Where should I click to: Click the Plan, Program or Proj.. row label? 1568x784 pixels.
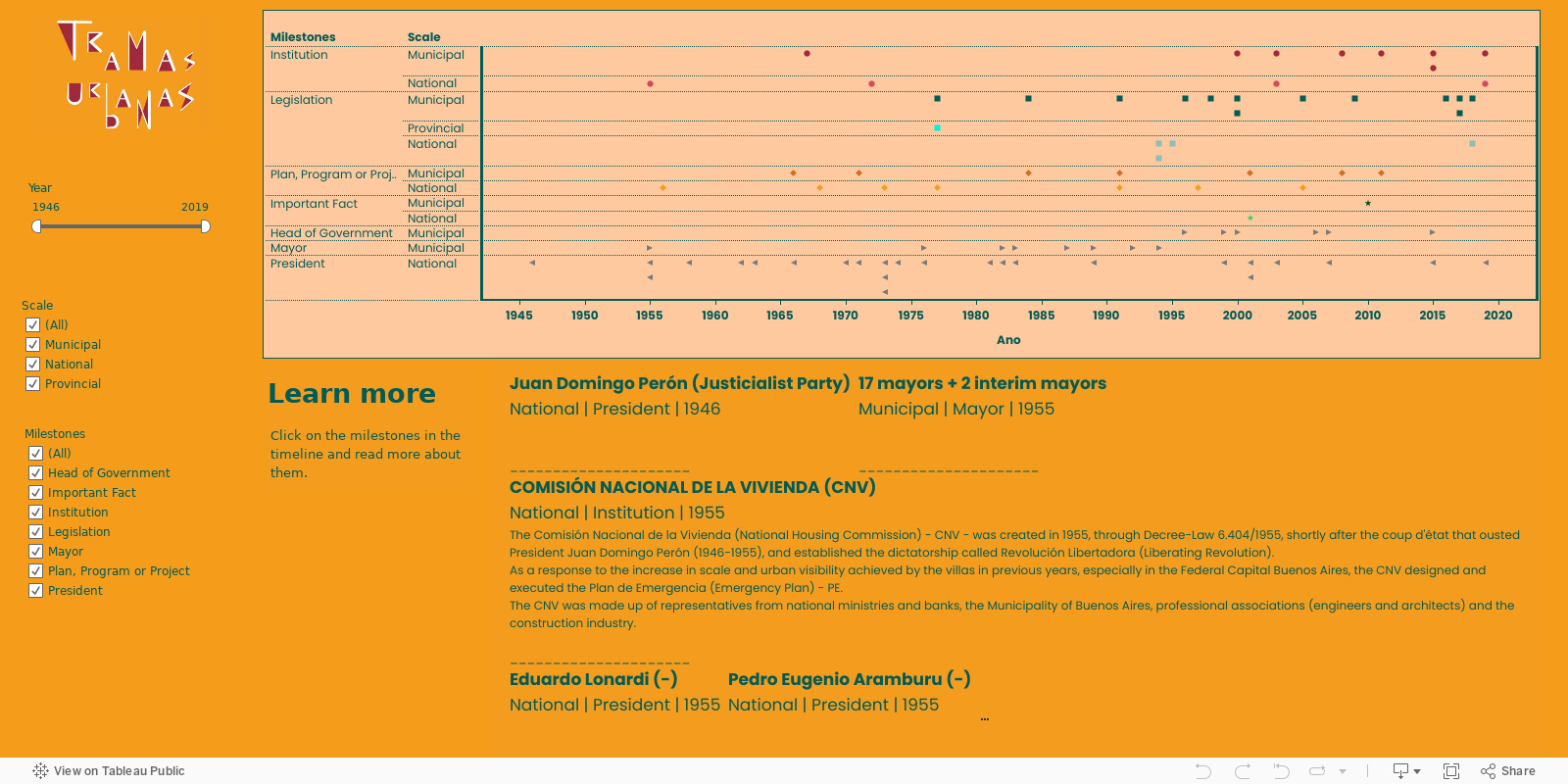point(333,174)
